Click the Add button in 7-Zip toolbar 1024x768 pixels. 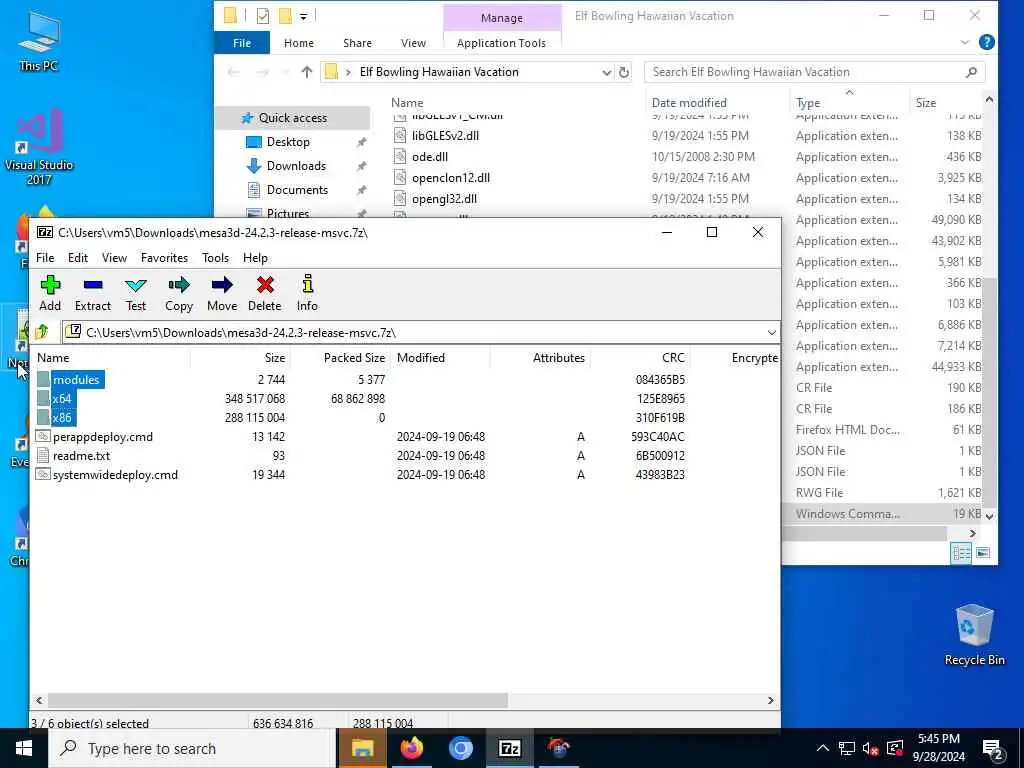50,293
